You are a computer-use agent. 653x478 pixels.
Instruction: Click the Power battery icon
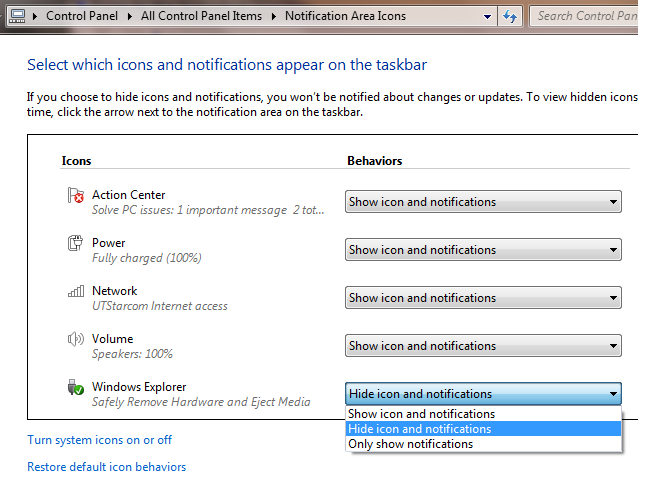tap(75, 243)
